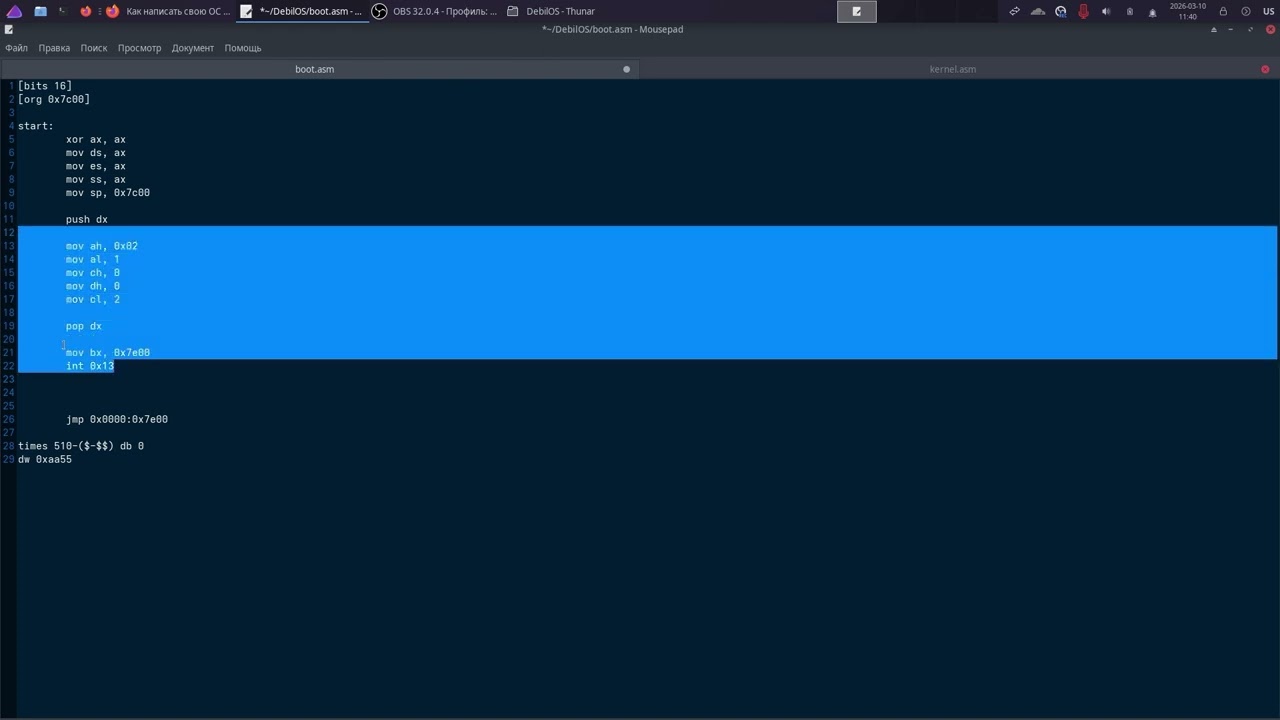Click the line 'mov sp, 0x7c00'
This screenshot has width=1280, height=720.
108,193
